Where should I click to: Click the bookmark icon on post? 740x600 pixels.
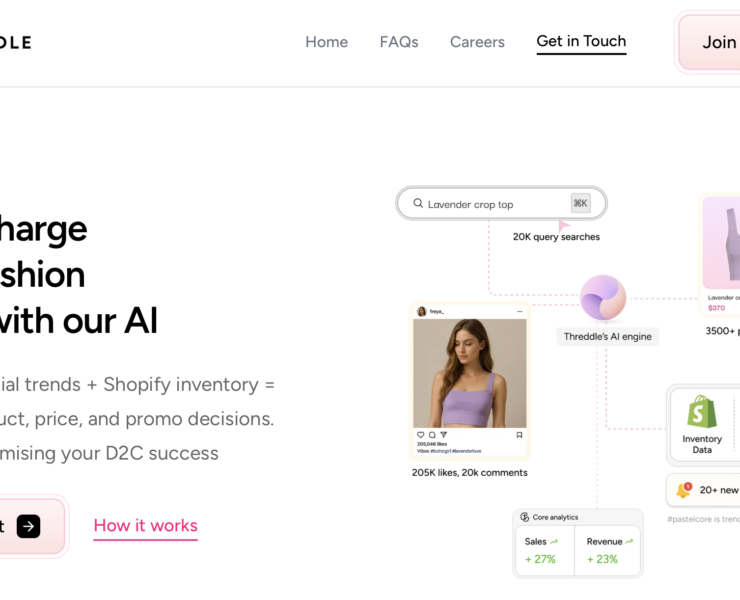[x=519, y=435]
